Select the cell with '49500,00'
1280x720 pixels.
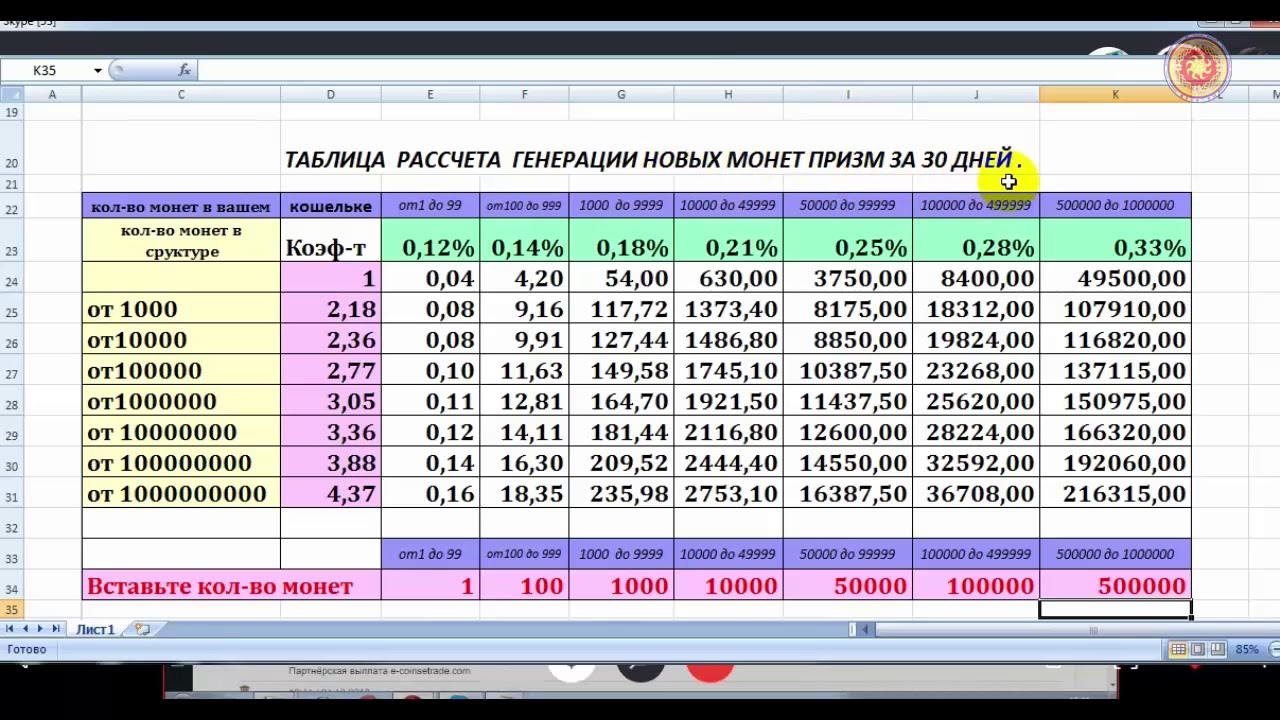1115,279
